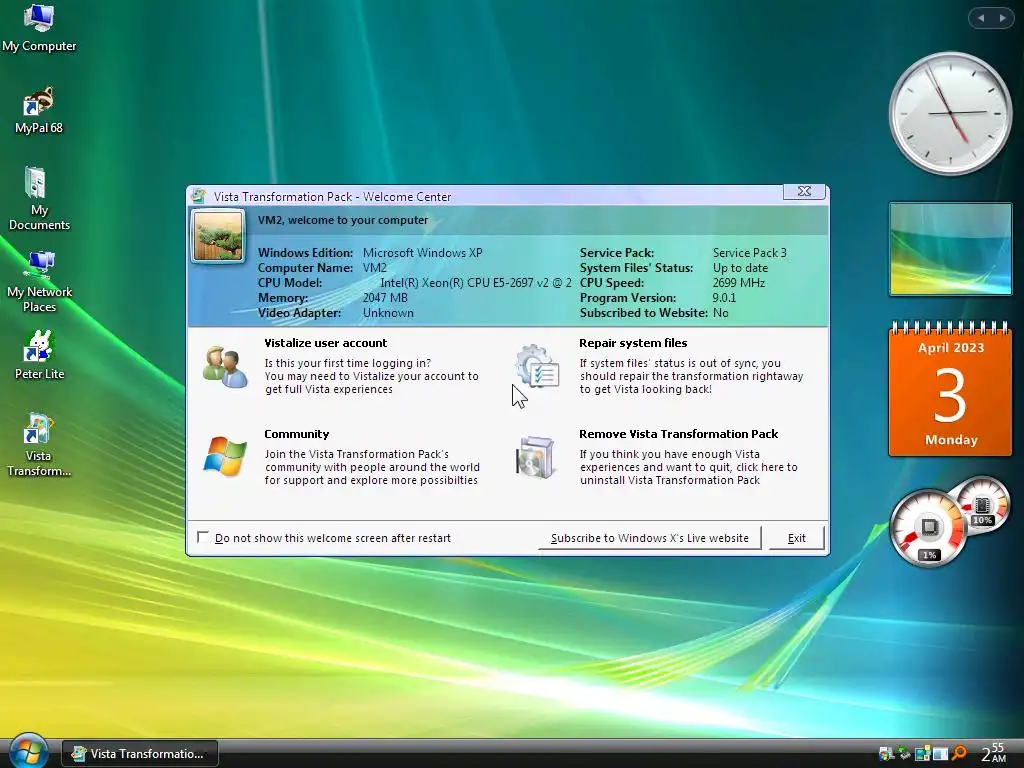Image resolution: width=1024 pixels, height=768 pixels.
Task: Click the 'Service Pack 3' value
Action: [749, 253]
